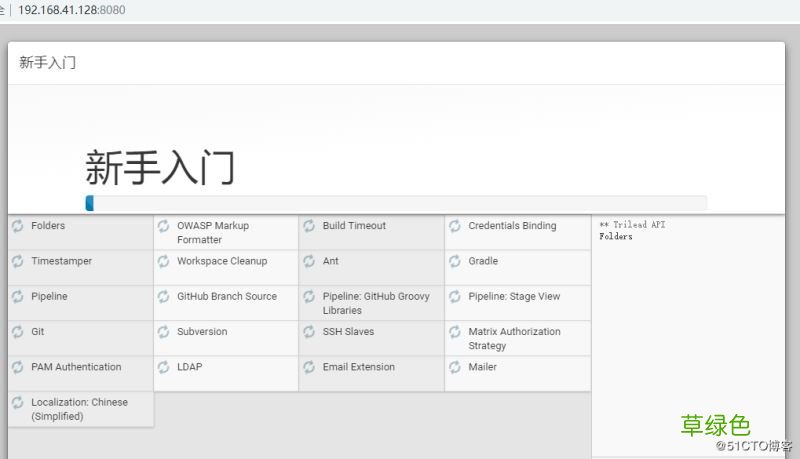Click the pending icon beside GitHub Branch Source
The width and height of the screenshot is (800, 459).
pyautogui.click(x=163, y=296)
